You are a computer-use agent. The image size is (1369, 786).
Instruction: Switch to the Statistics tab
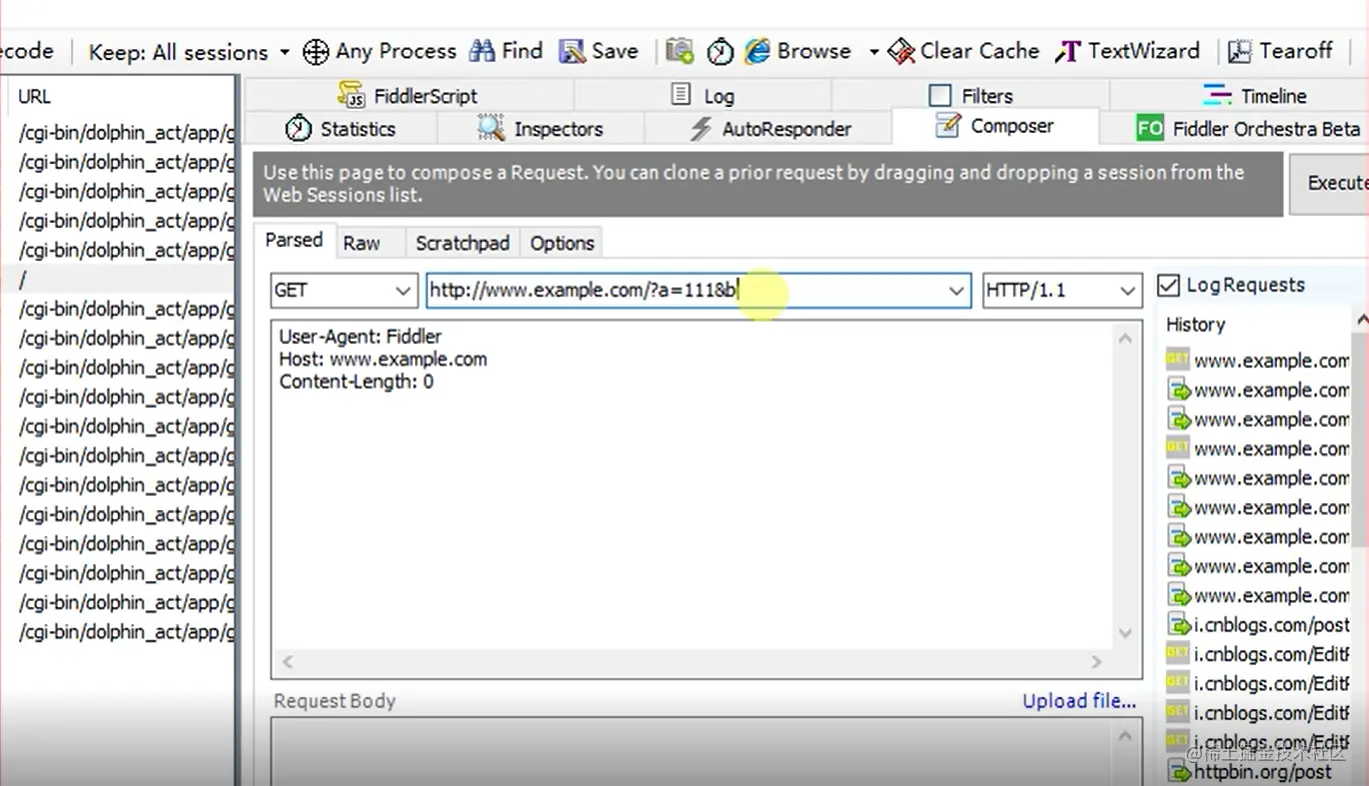[x=340, y=129]
